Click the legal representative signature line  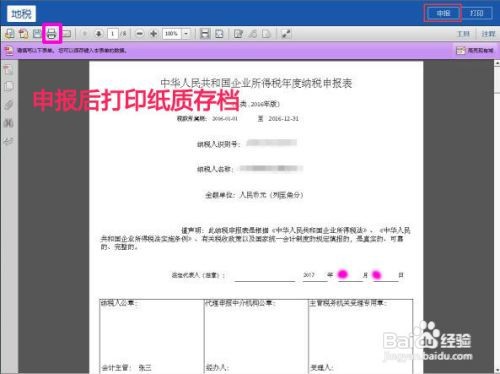point(265,277)
